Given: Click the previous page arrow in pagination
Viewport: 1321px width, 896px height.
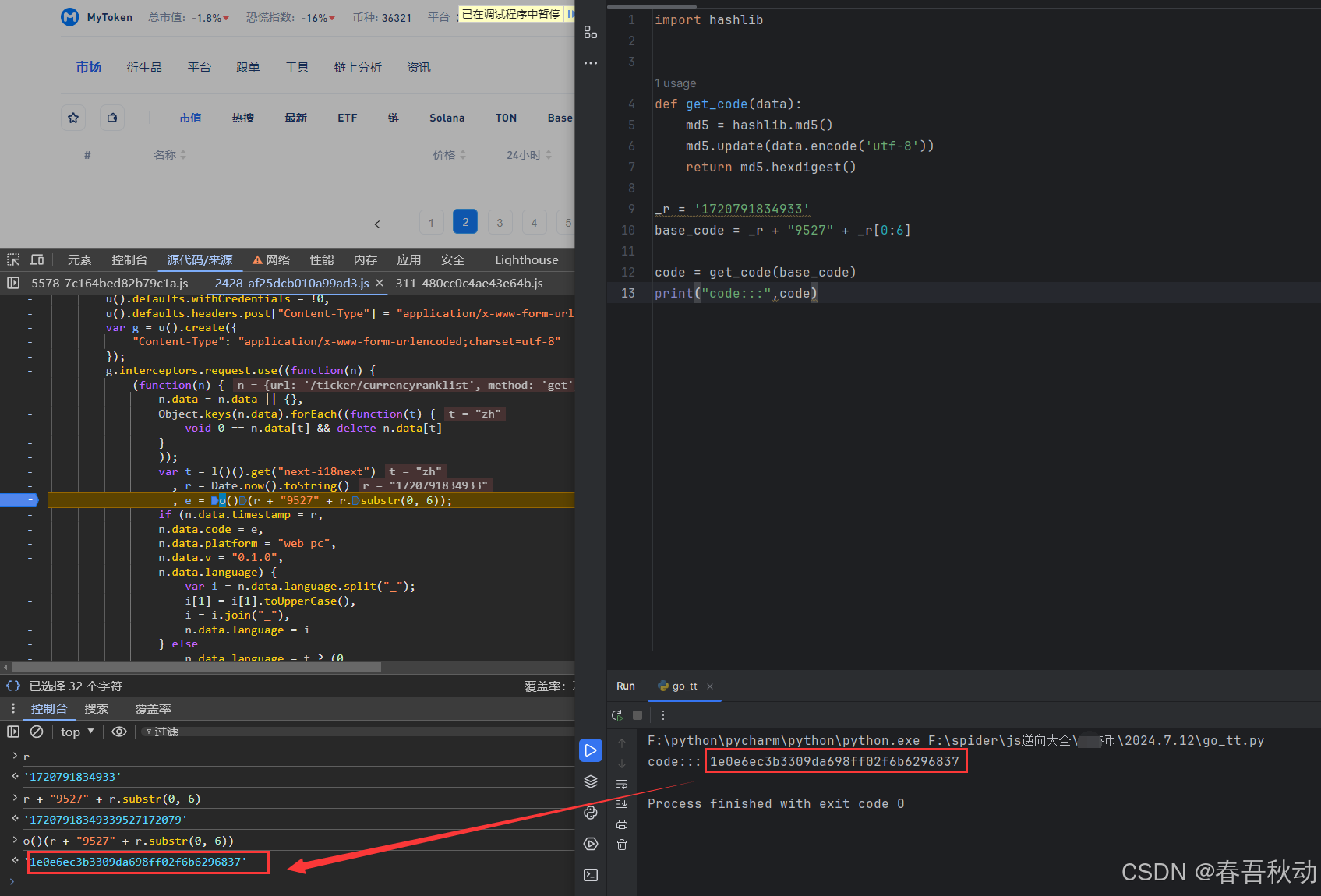Looking at the screenshot, I should tap(377, 224).
